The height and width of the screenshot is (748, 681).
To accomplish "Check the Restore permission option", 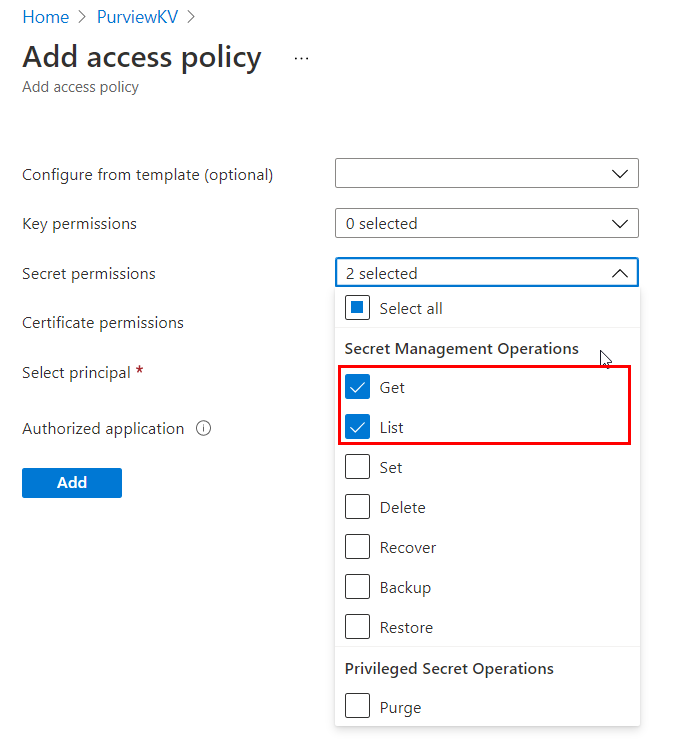I will [358, 627].
